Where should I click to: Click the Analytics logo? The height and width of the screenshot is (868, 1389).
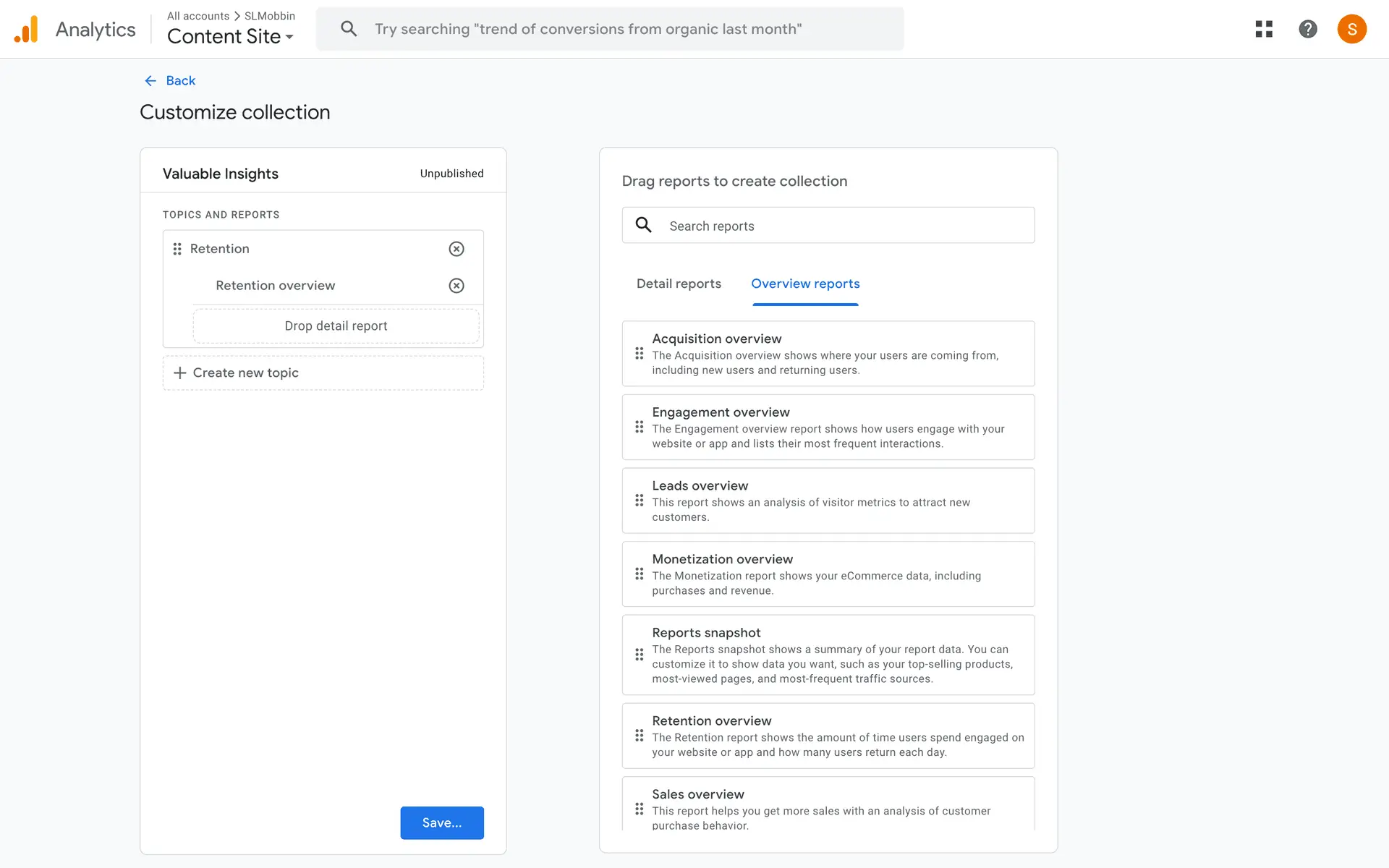pos(26,29)
